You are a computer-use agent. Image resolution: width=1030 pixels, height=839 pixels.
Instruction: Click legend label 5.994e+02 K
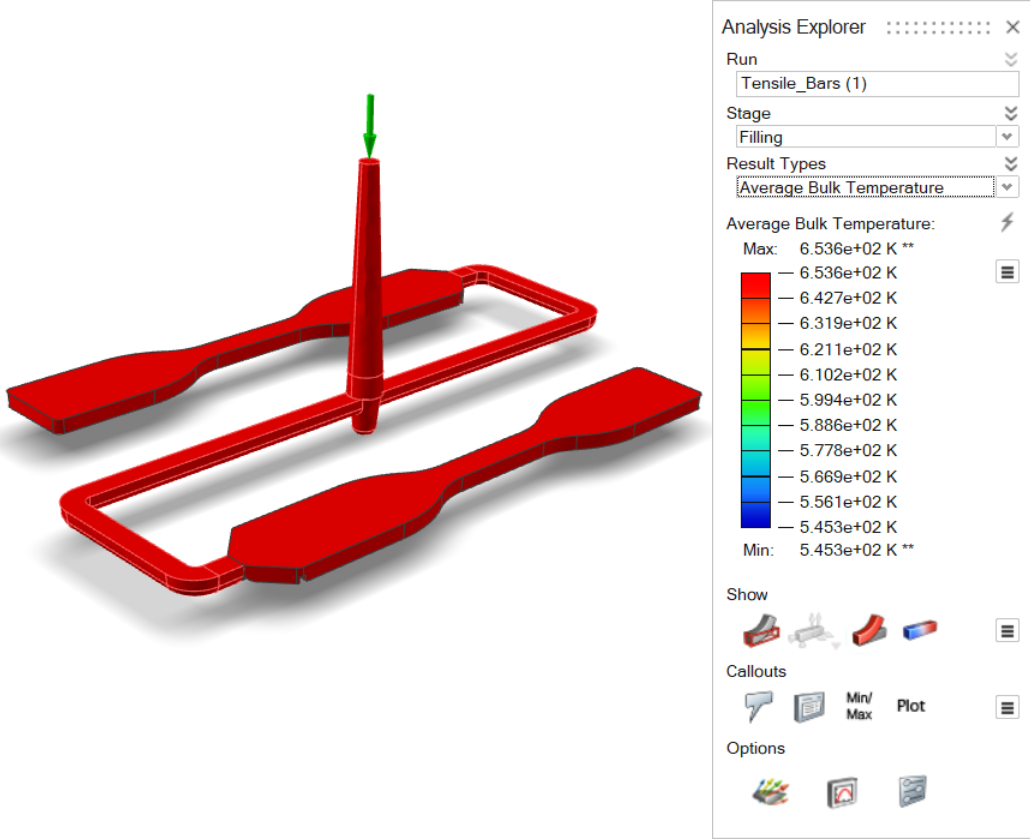point(848,400)
